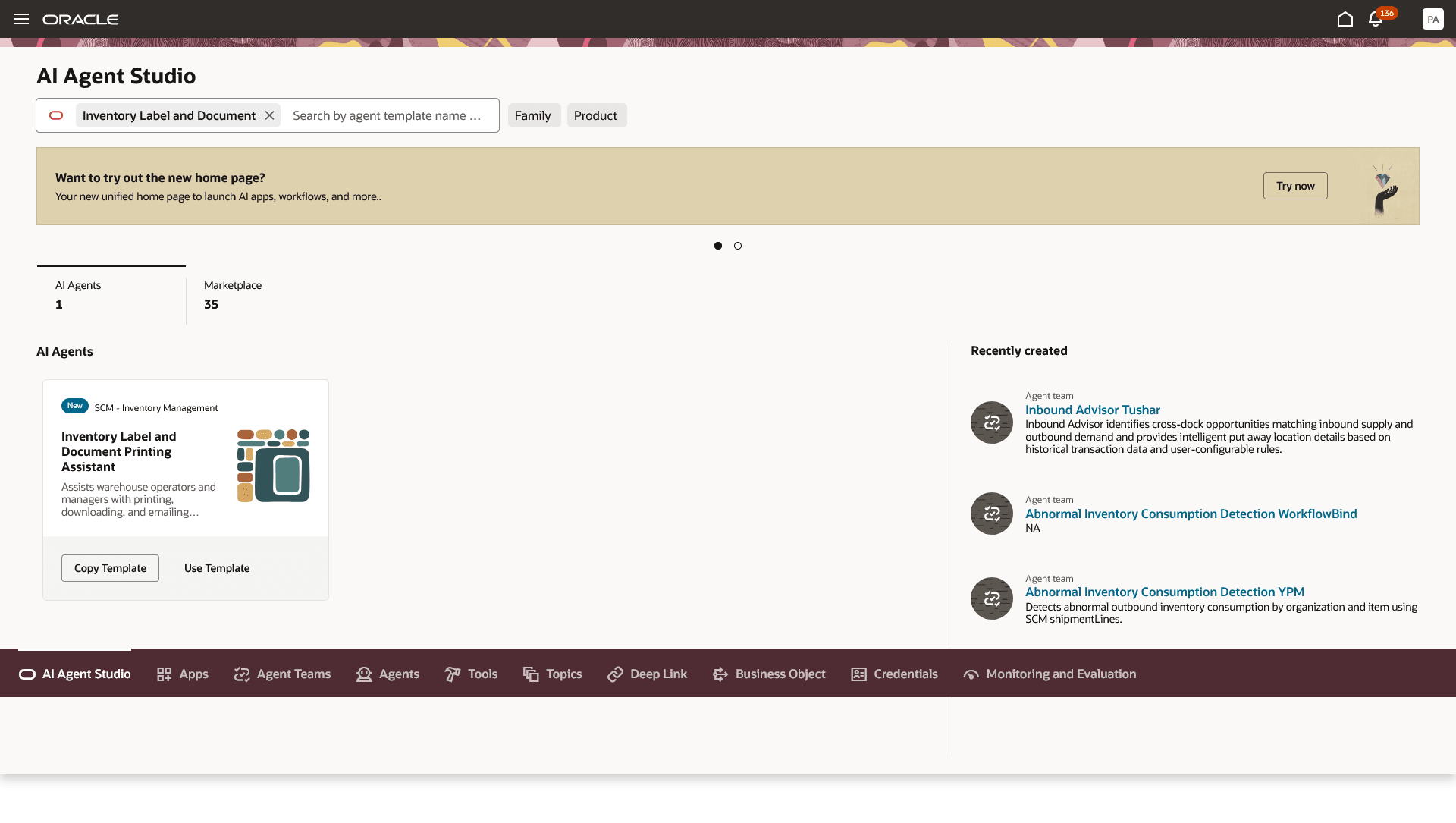This screenshot has height=823, width=1456.
Task: Open Abnormal Inventory Consumption Detection WorkflowBind link
Action: tap(1191, 514)
